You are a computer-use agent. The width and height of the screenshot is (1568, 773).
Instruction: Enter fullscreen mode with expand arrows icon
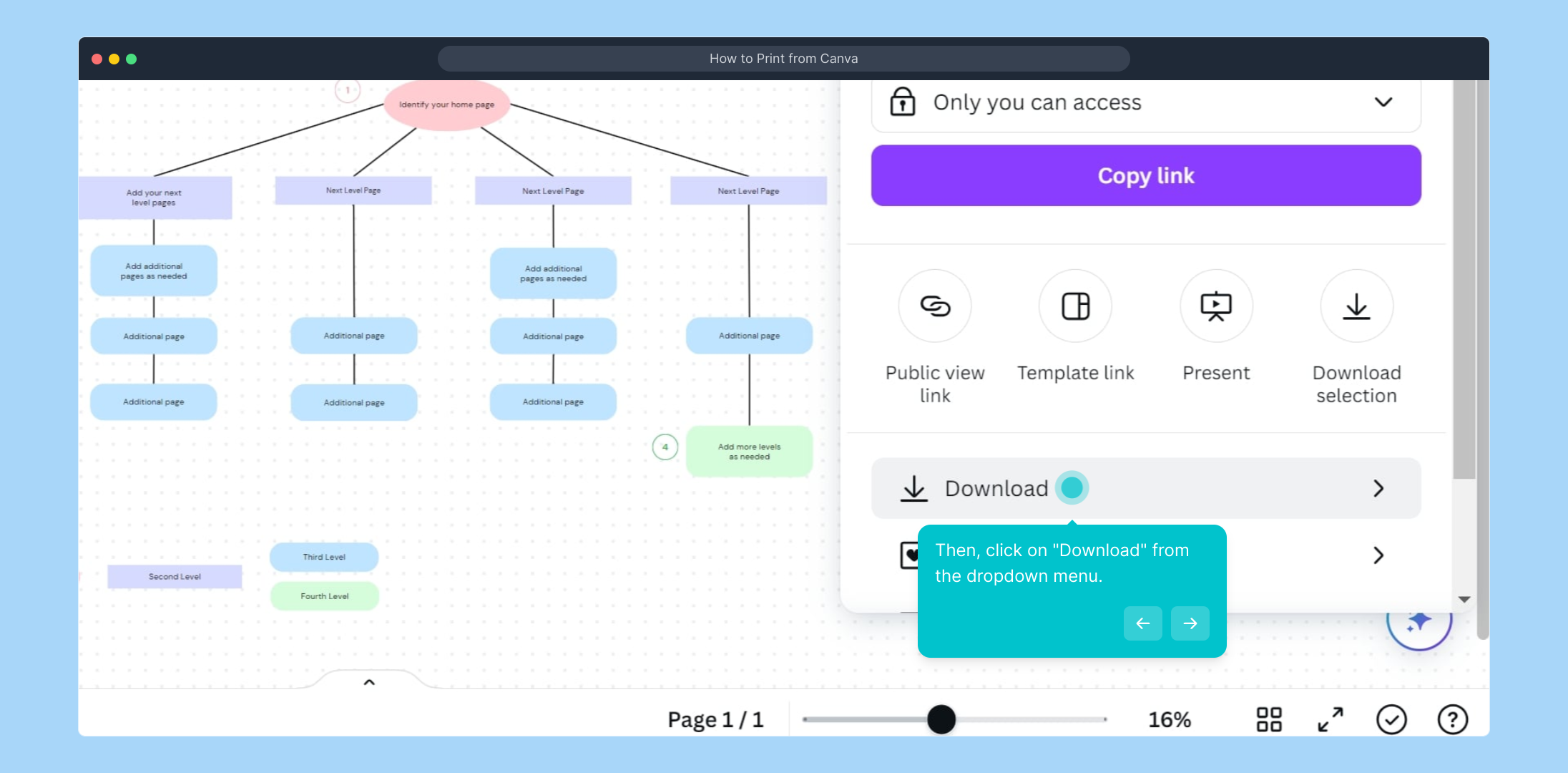1331,719
